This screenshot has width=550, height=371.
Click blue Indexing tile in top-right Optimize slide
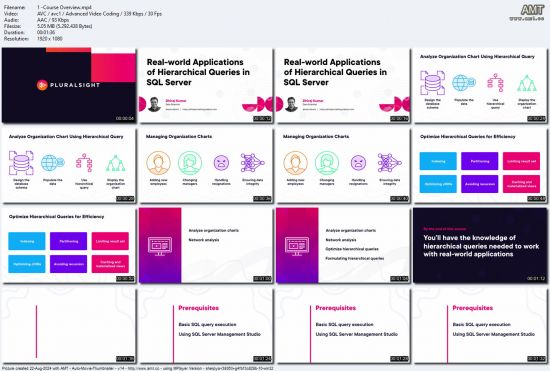438,161
